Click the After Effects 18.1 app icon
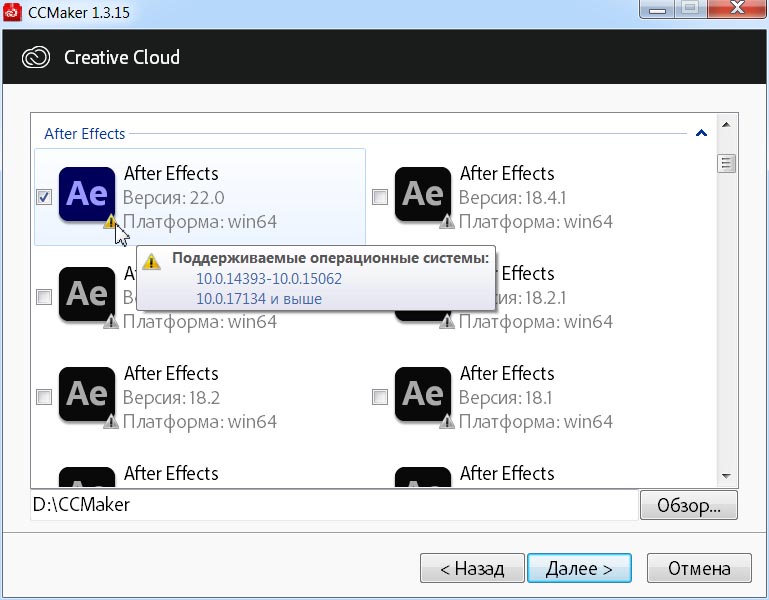 pyautogui.click(x=423, y=394)
